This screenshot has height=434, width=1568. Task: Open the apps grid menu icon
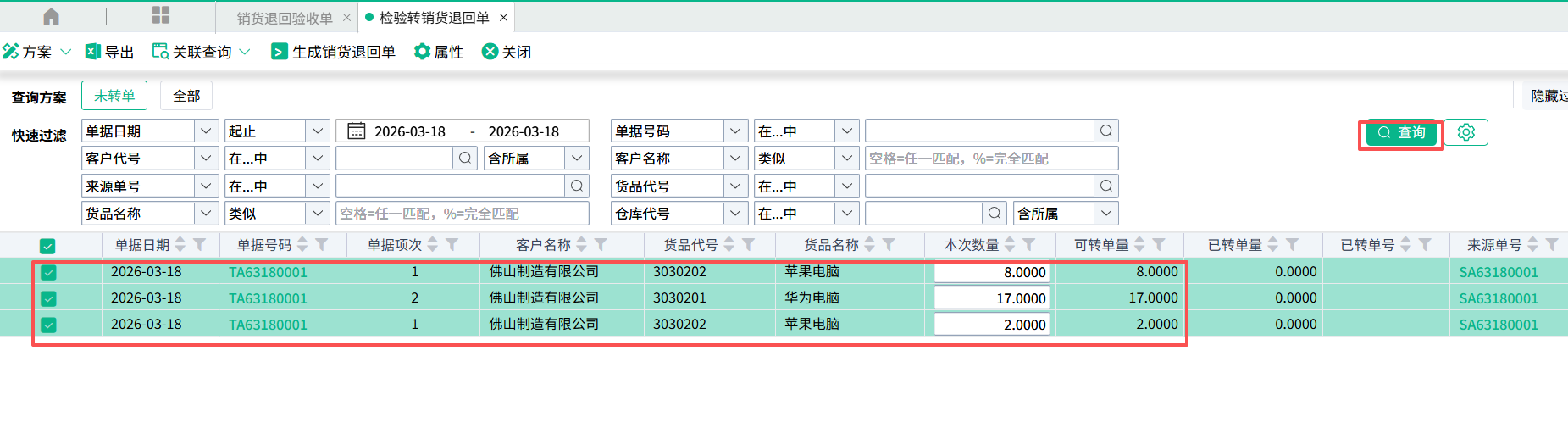click(161, 15)
